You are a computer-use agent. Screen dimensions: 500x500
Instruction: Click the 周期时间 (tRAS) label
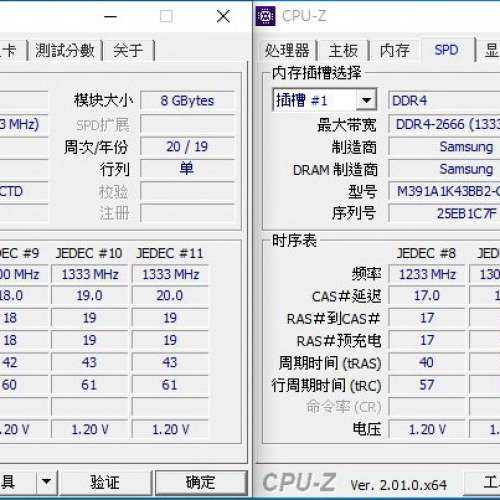tap(330, 363)
